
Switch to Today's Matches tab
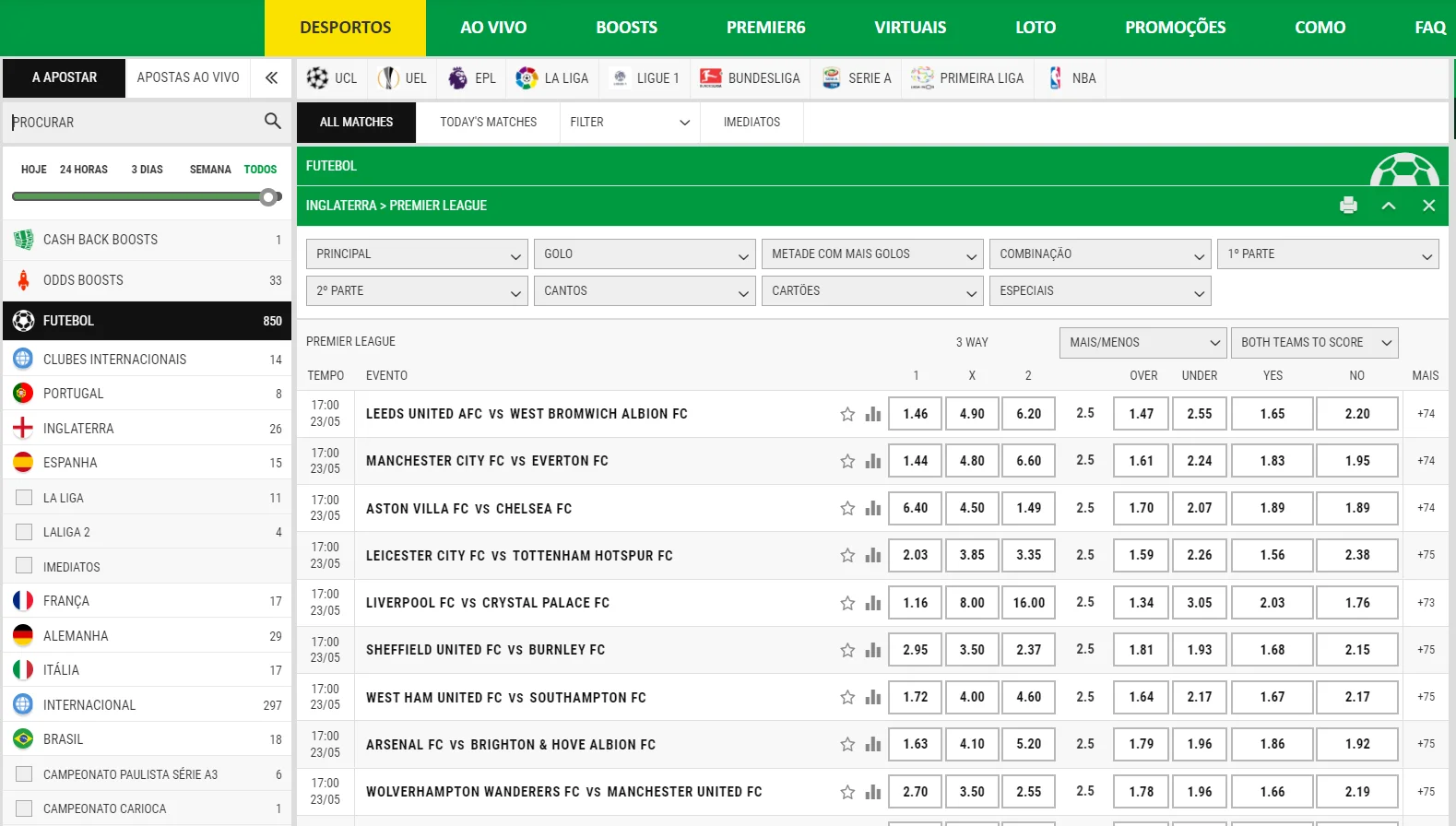coord(489,122)
